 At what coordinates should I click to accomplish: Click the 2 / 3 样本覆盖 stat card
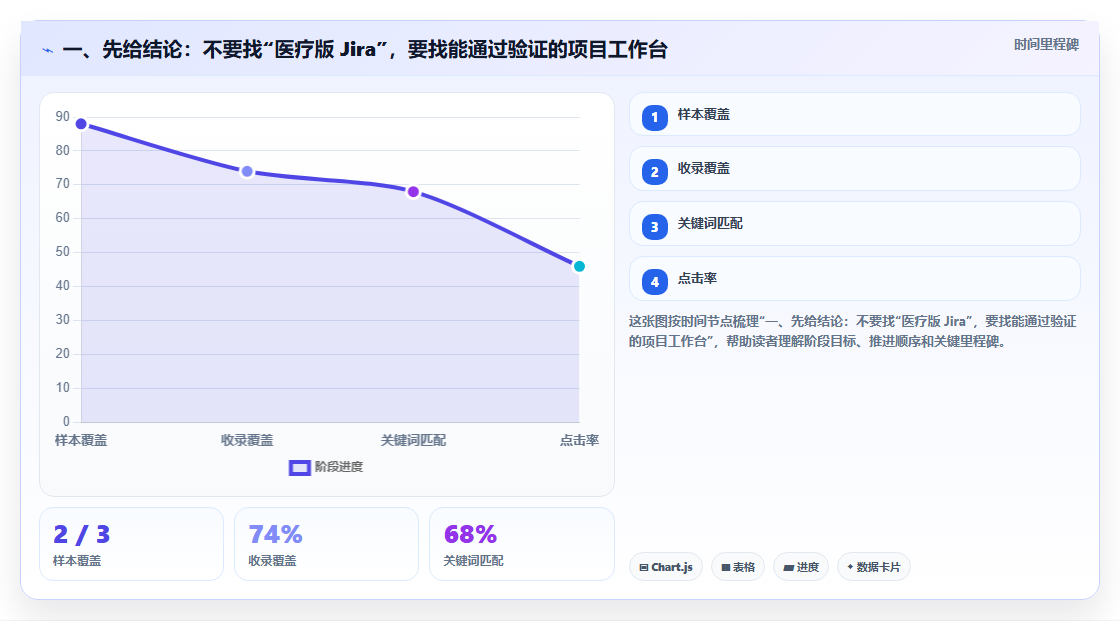(x=131, y=544)
